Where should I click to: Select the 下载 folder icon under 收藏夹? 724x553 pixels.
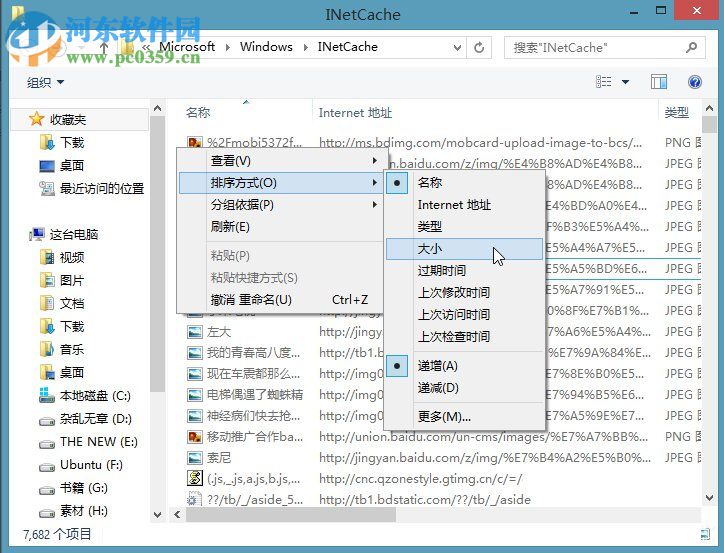47,143
